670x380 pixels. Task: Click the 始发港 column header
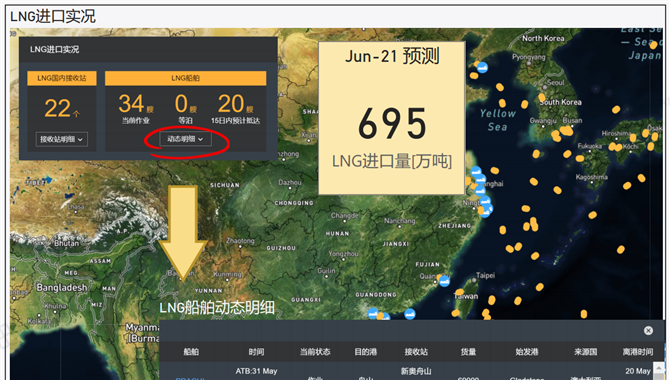(x=527, y=352)
